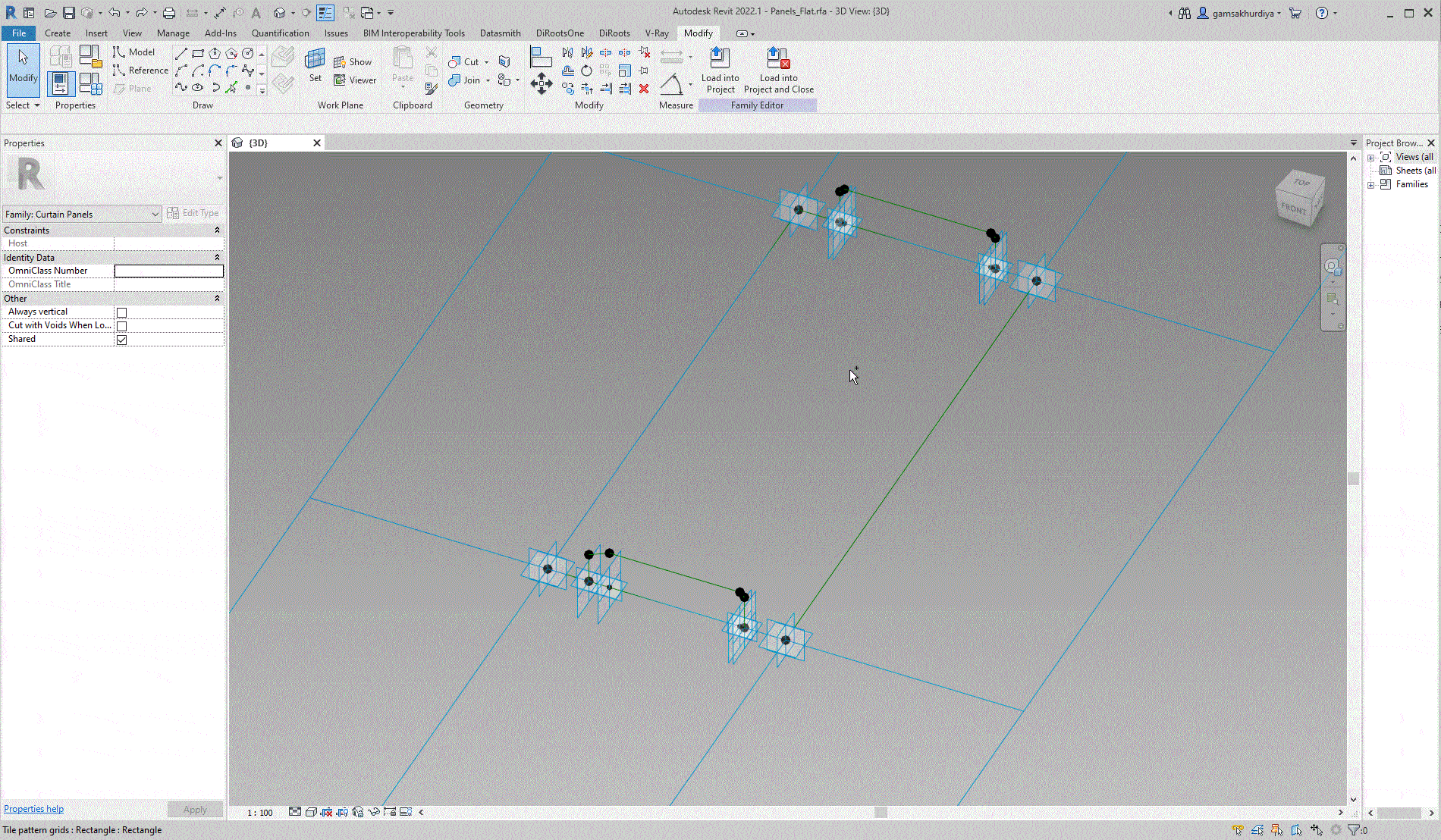This screenshot has height=840, width=1441.
Task: Click the Offset tool icon
Action: (x=567, y=71)
